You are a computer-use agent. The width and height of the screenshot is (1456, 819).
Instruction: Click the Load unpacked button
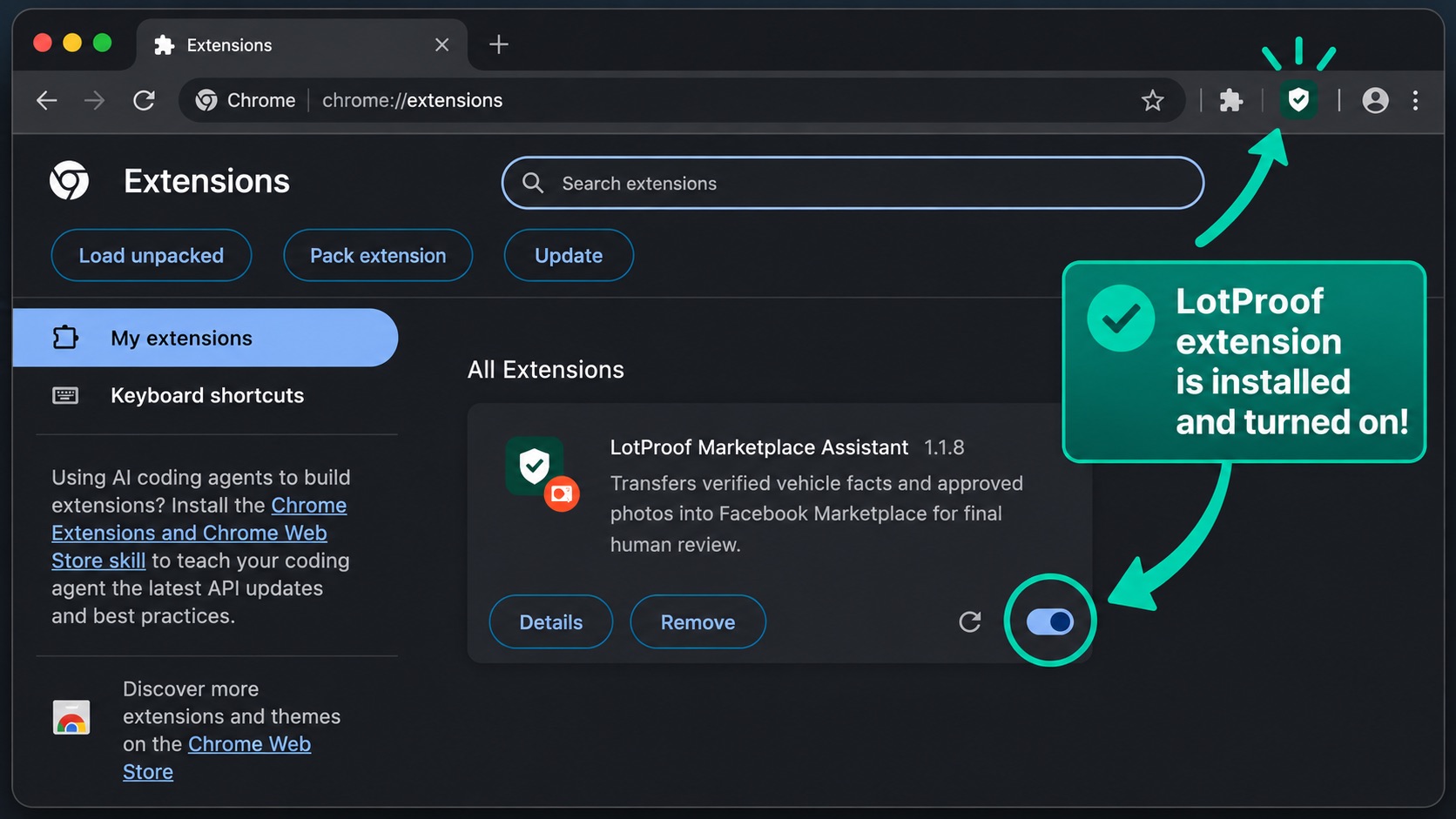click(152, 255)
